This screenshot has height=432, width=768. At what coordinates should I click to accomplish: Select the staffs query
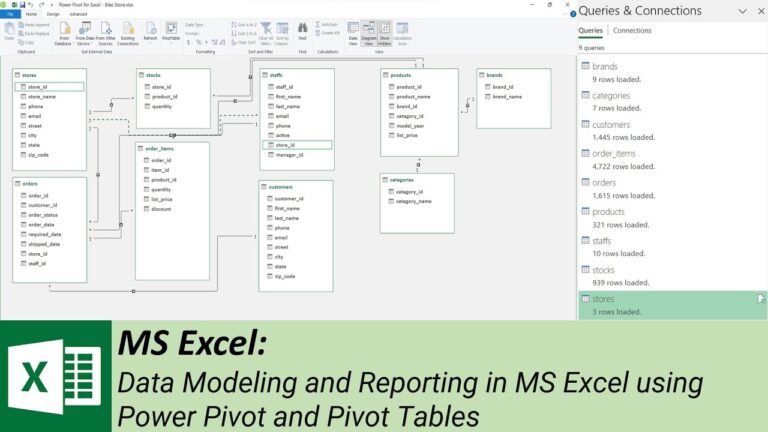point(672,246)
